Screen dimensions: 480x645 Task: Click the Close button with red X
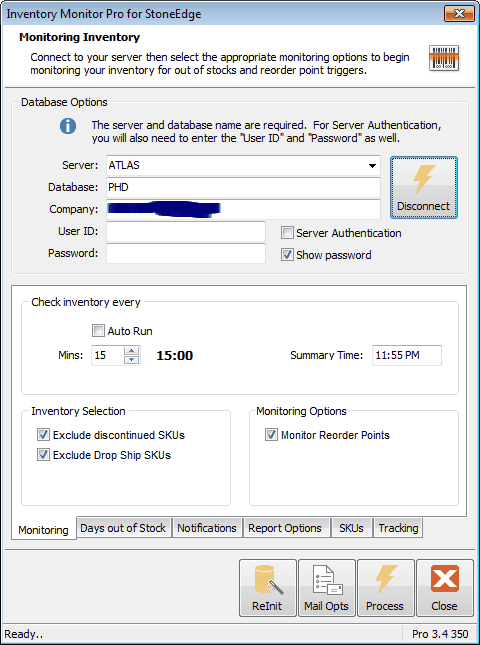tap(445, 587)
